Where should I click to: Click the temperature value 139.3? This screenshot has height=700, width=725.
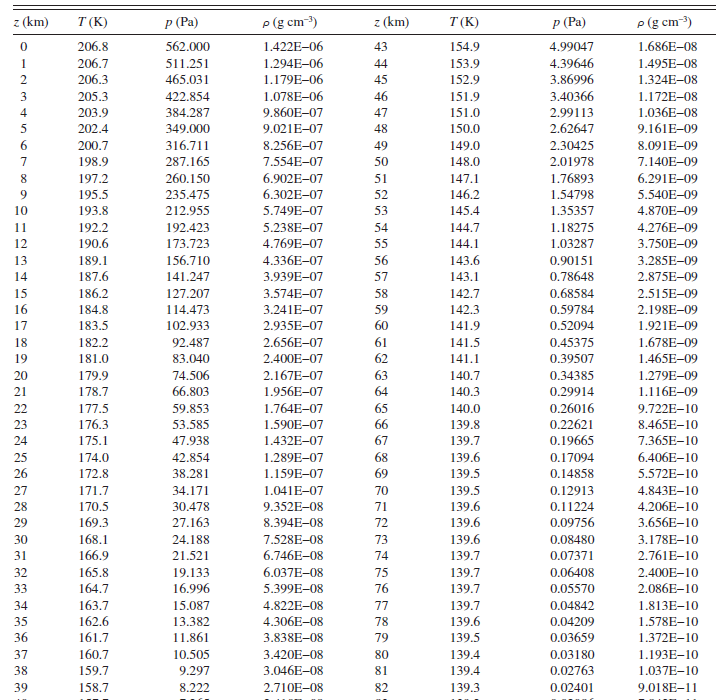(465, 688)
